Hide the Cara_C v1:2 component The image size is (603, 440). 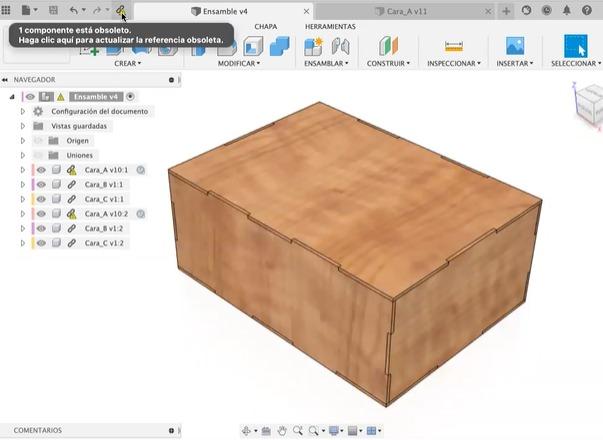click(41, 243)
